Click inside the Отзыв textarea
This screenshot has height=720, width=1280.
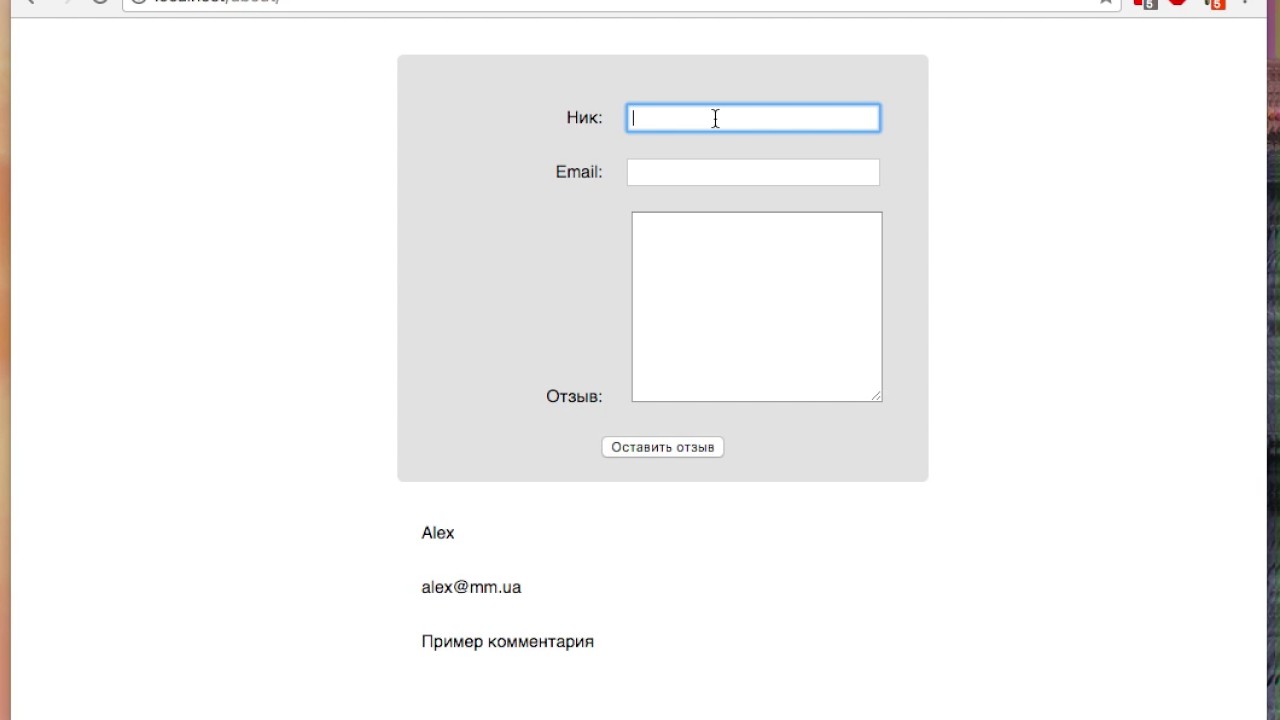pyautogui.click(x=757, y=307)
